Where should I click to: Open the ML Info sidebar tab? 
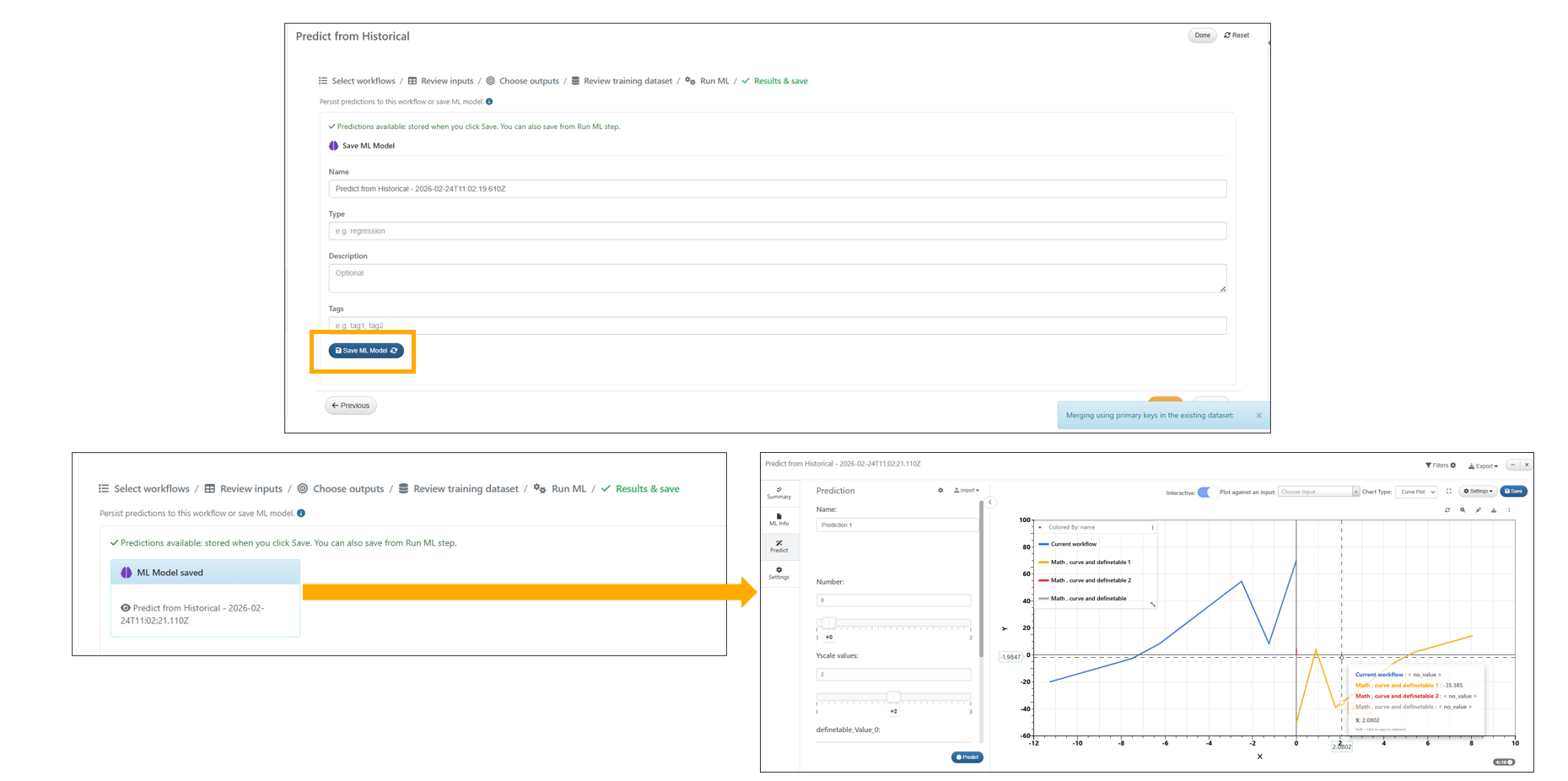tap(779, 520)
